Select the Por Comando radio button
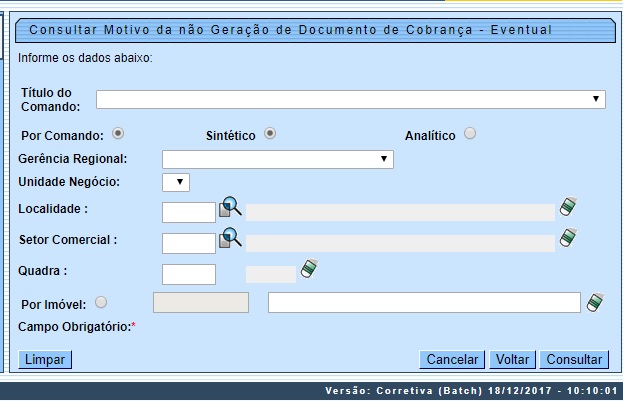 click(118, 133)
